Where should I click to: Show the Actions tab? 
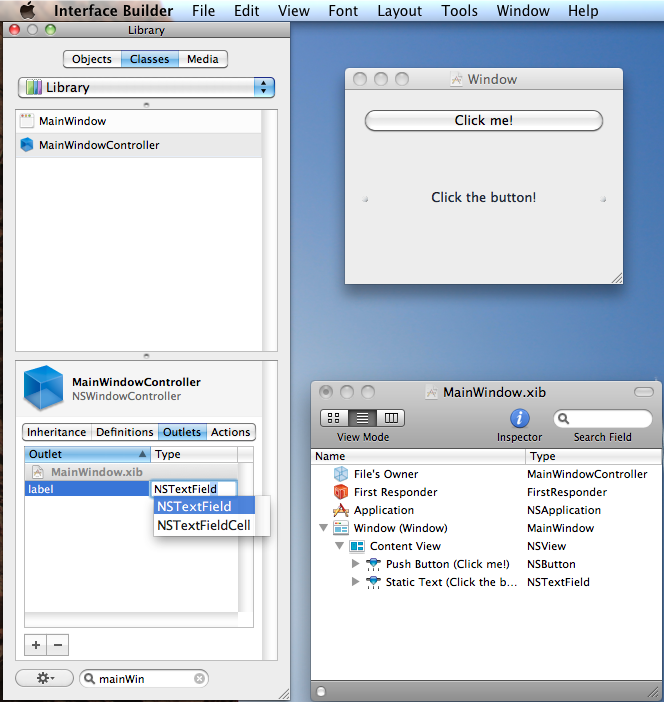(x=231, y=432)
